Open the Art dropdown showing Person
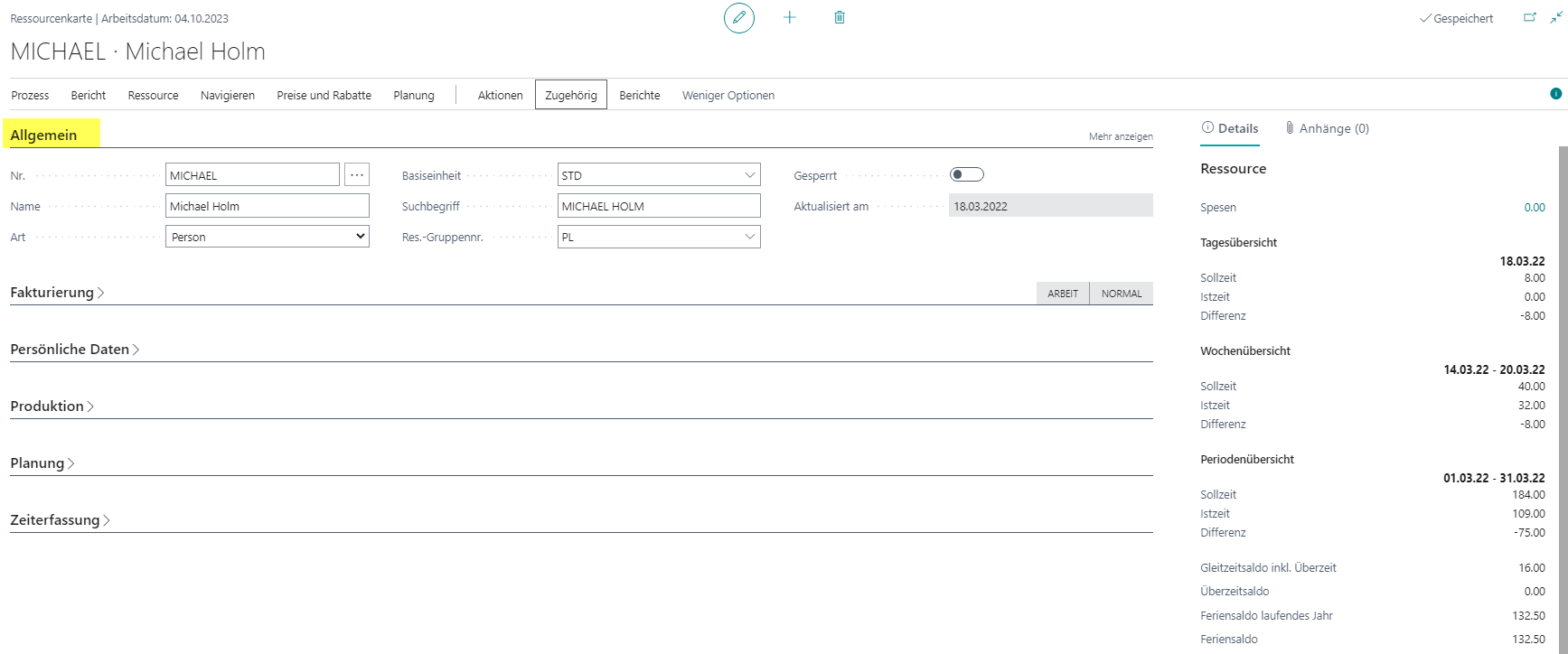 pyautogui.click(x=268, y=237)
